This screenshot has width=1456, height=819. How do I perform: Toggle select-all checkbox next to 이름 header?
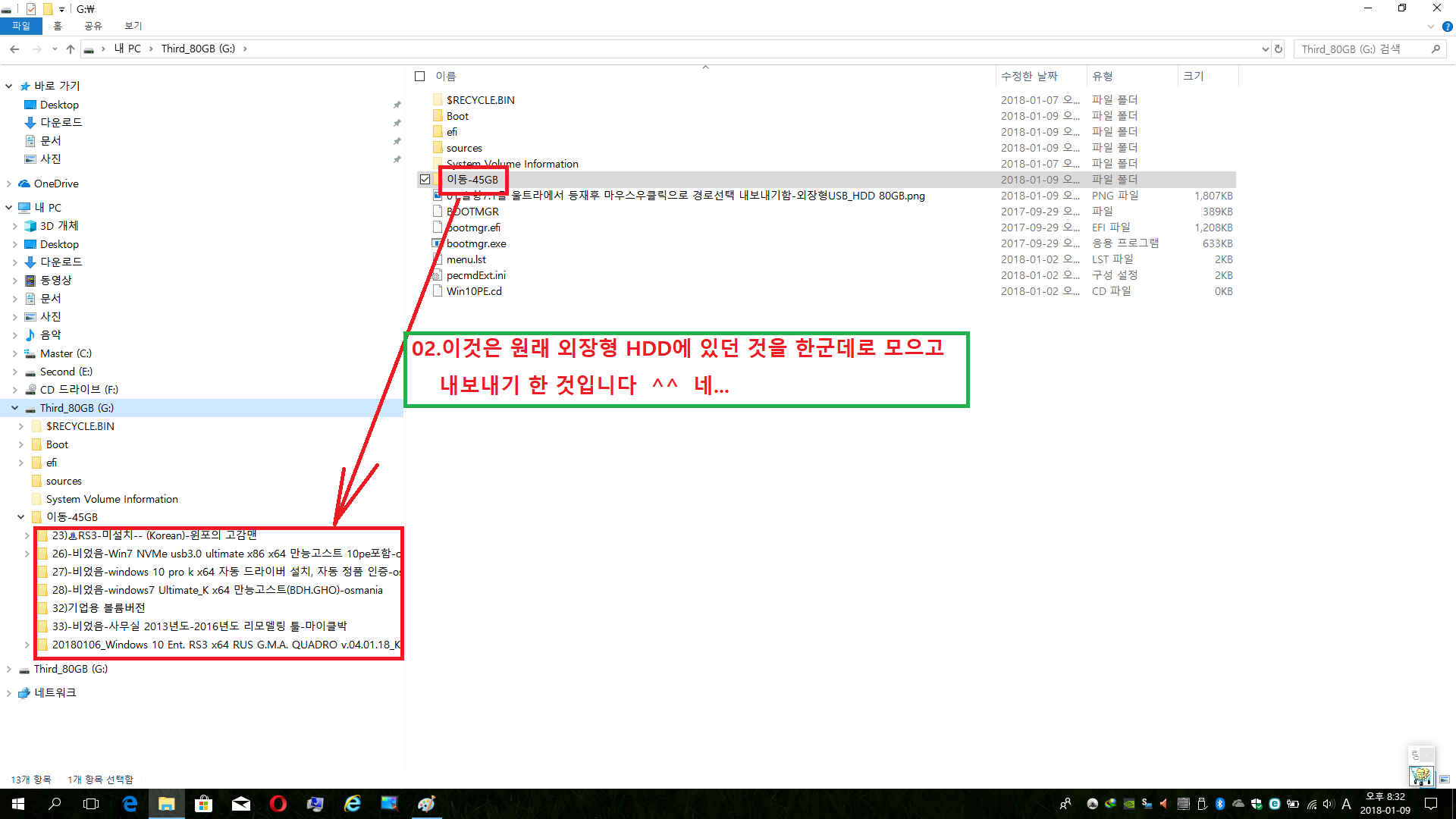click(419, 77)
